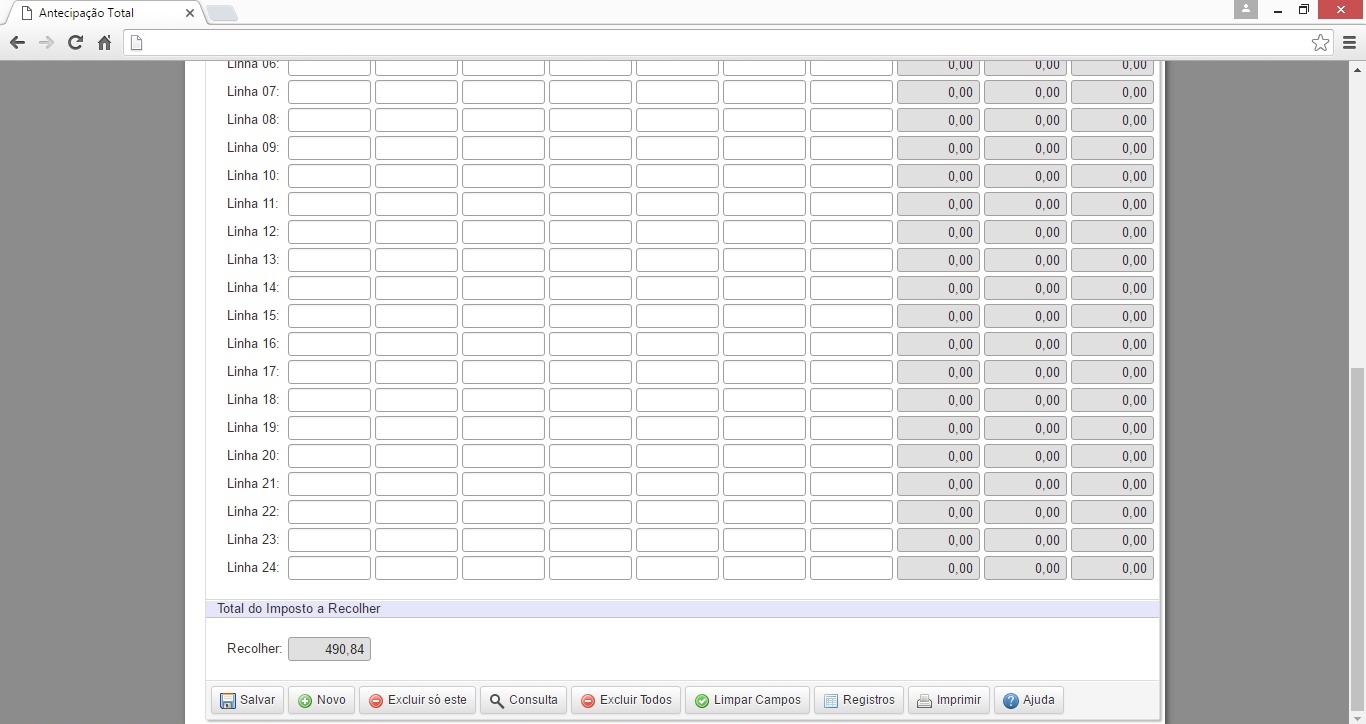The image size is (1366, 724).
Task: Click the Excluir só este button
Action: (417, 700)
